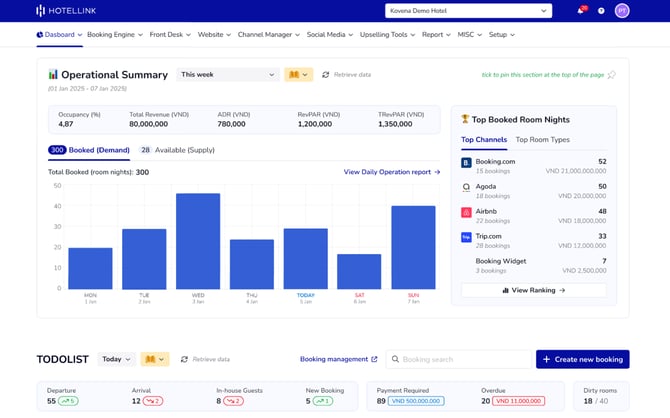Pin the Operational Summary section with pin icon
Screen dimensions: 670x418
(x=611, y=74)
